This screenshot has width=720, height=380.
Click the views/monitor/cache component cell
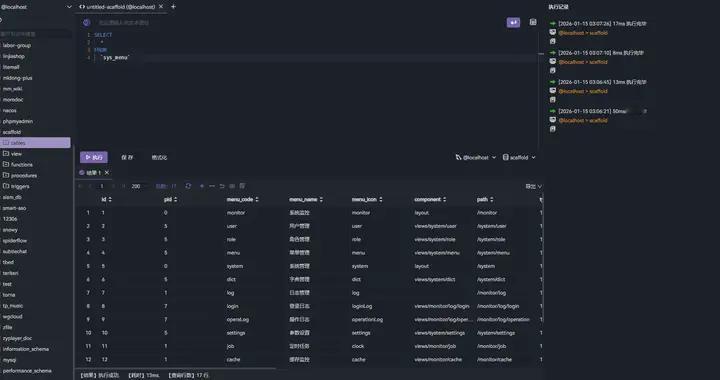[x=438, y=359]
